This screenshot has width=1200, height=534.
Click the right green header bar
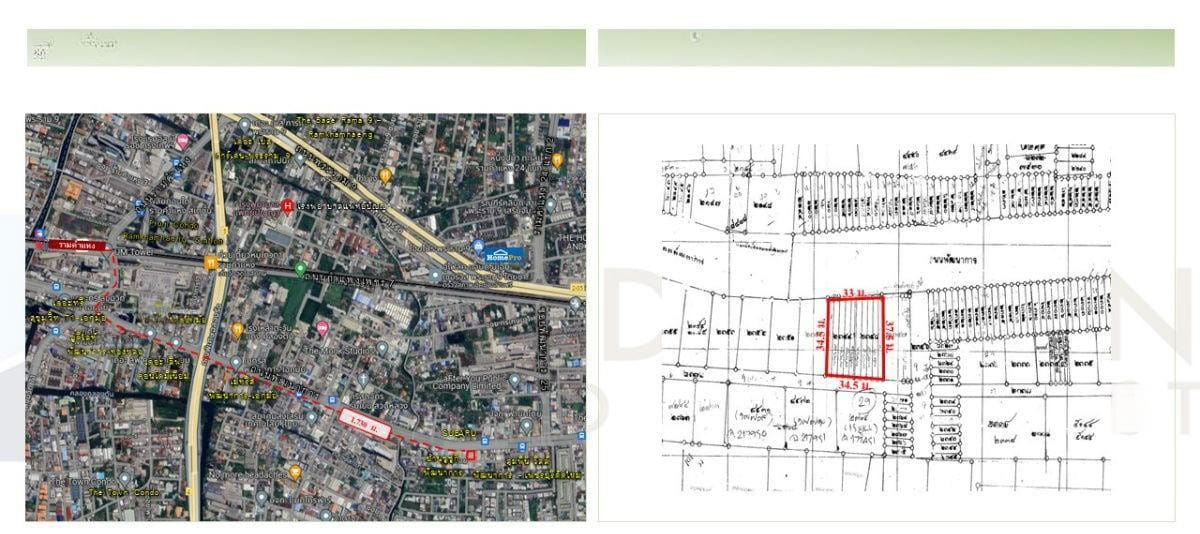(886, 47)
